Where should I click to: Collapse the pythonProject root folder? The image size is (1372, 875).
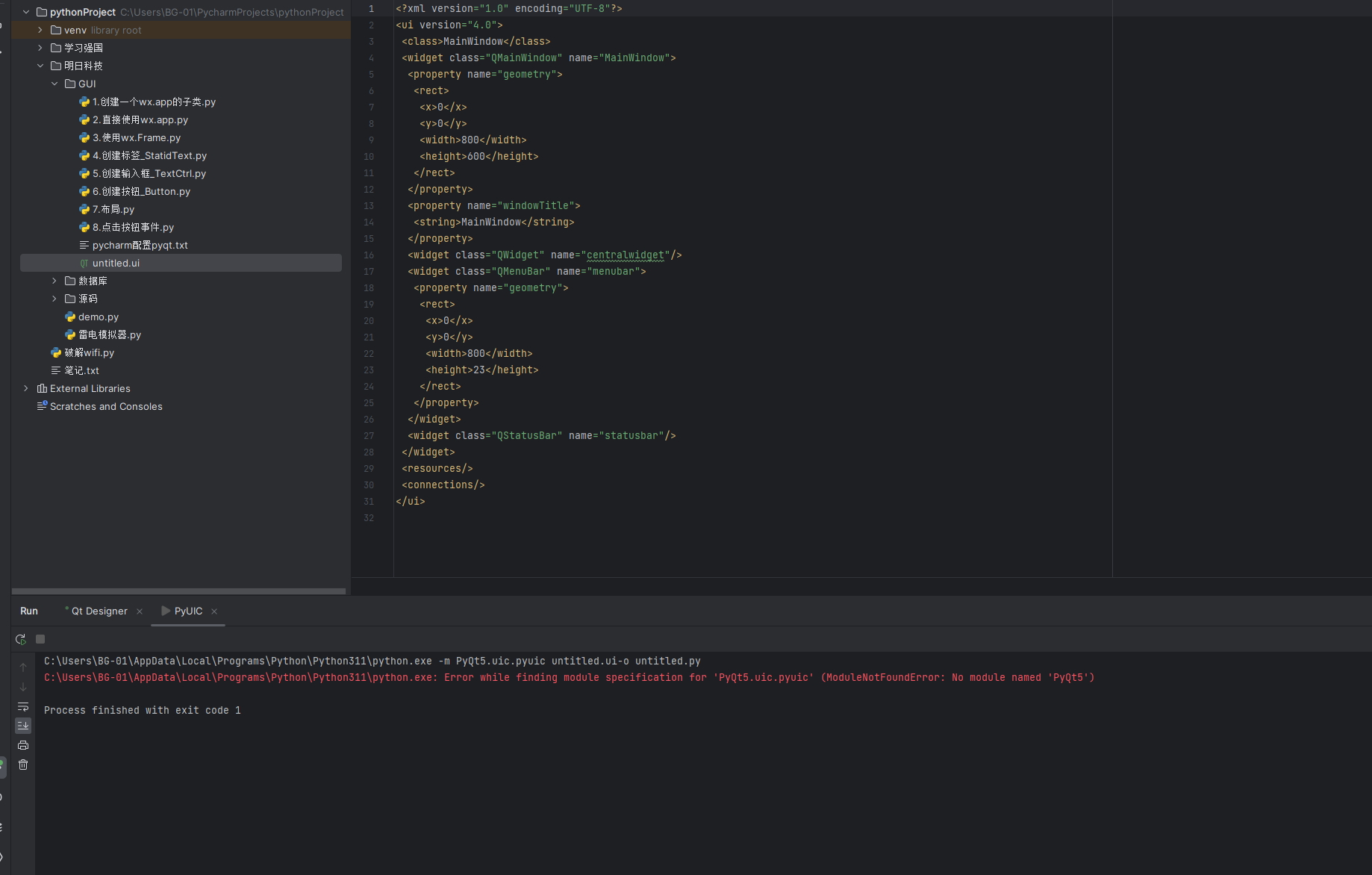coord(26,12)
